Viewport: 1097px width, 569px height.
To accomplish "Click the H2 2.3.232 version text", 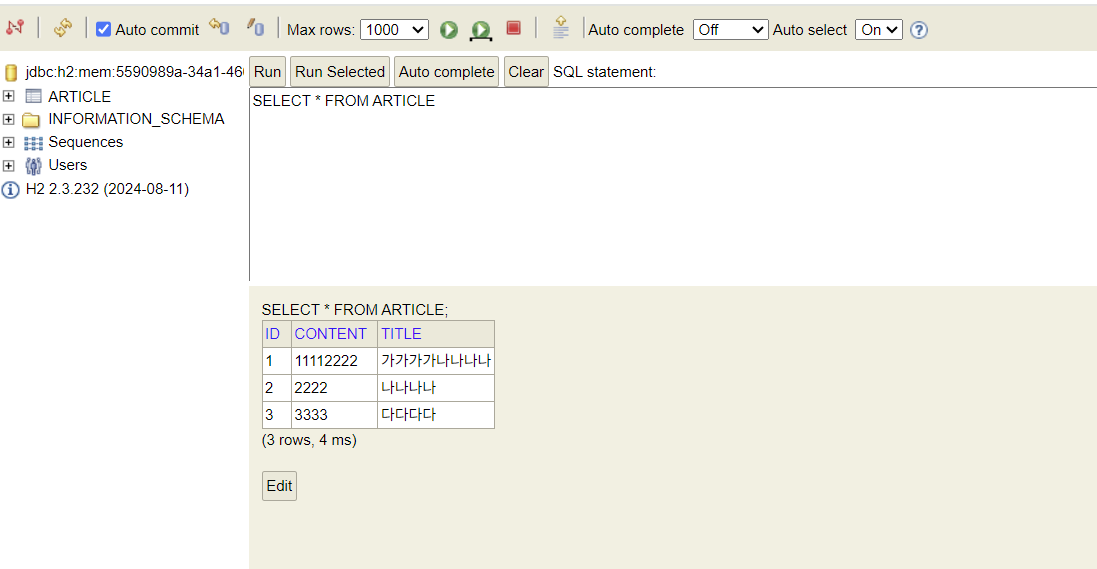I will point(107,189).
